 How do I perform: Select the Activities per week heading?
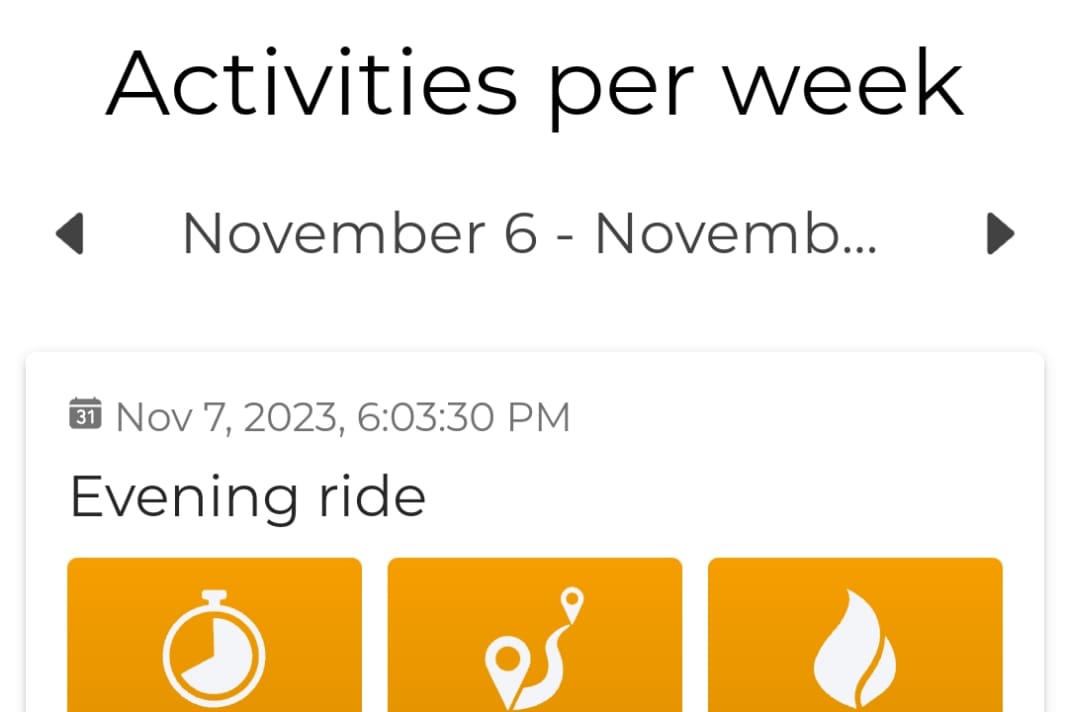point(534,85)
